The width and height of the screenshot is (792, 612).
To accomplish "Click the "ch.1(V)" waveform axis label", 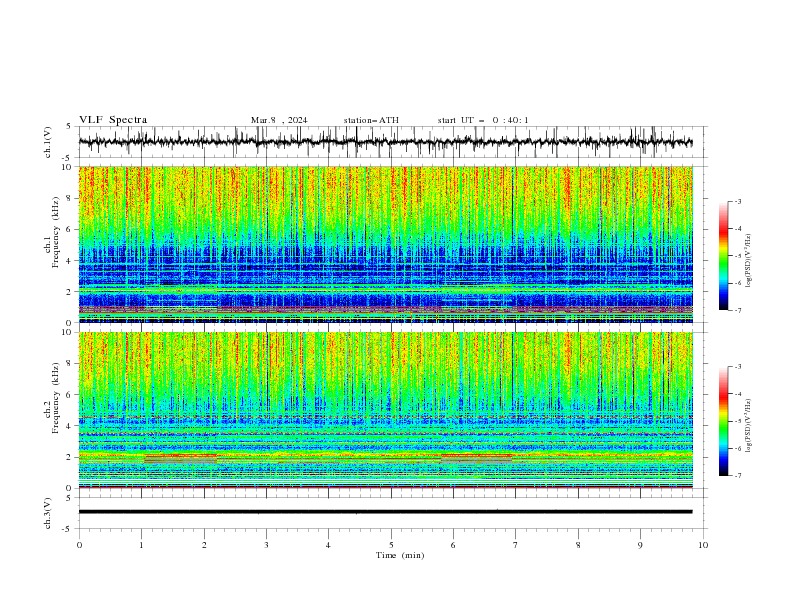I will click(48, 142).
